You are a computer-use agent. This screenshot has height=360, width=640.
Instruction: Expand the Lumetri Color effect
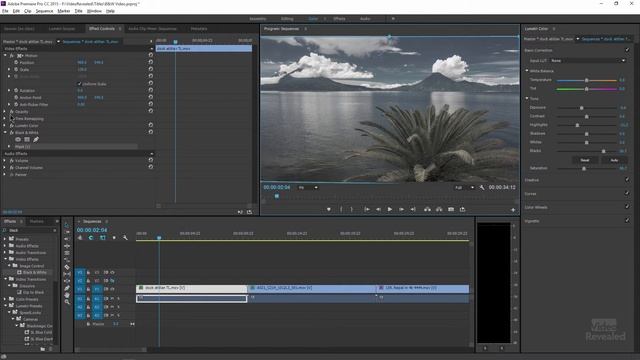[x=5, y=125]
